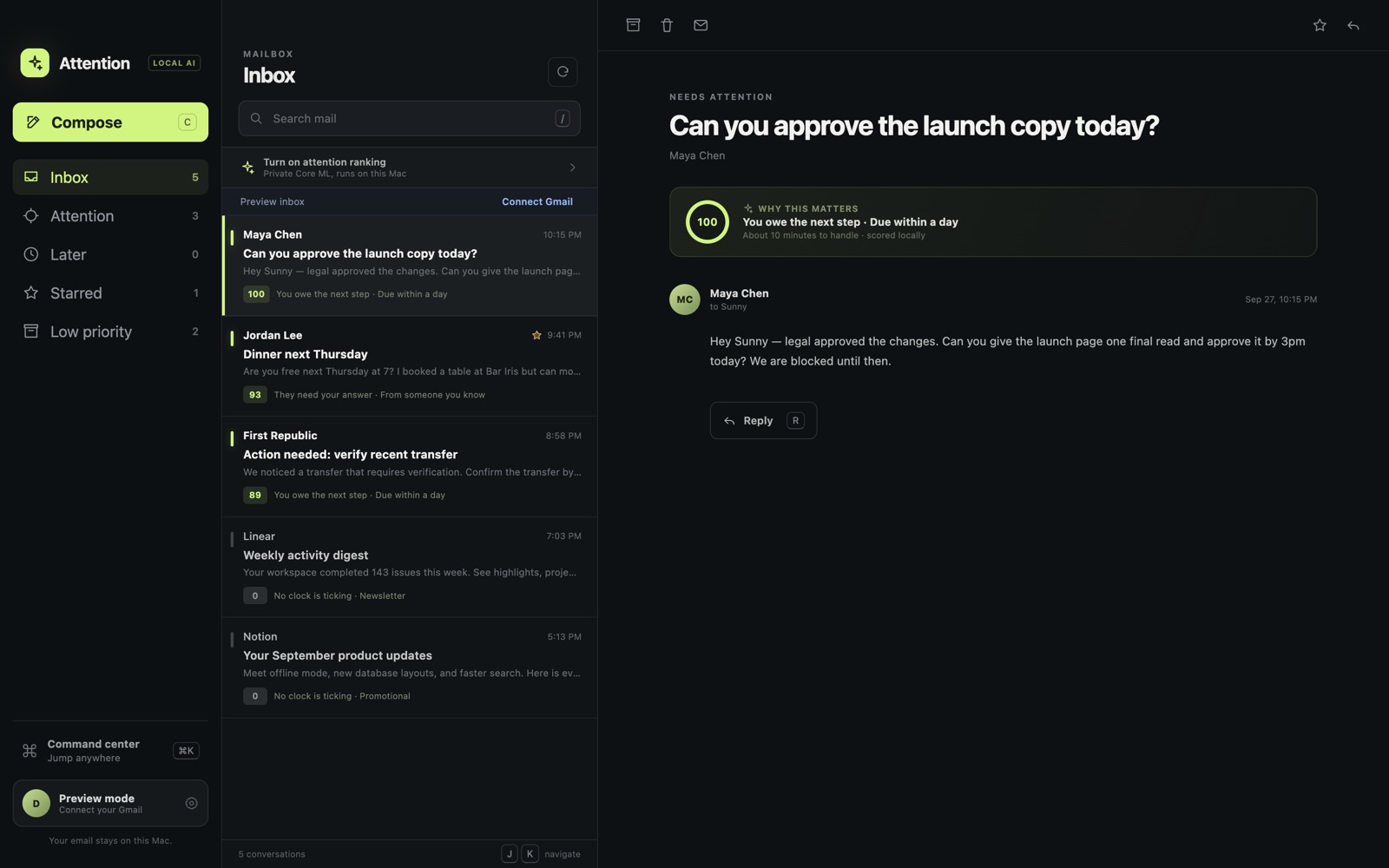Open Jordan Lee Dinner next Thursday email

[x=410, y=366]
